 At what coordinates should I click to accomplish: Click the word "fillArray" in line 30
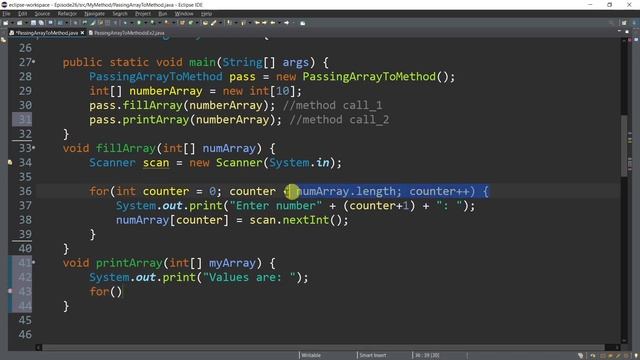click(x=152, y=105)
